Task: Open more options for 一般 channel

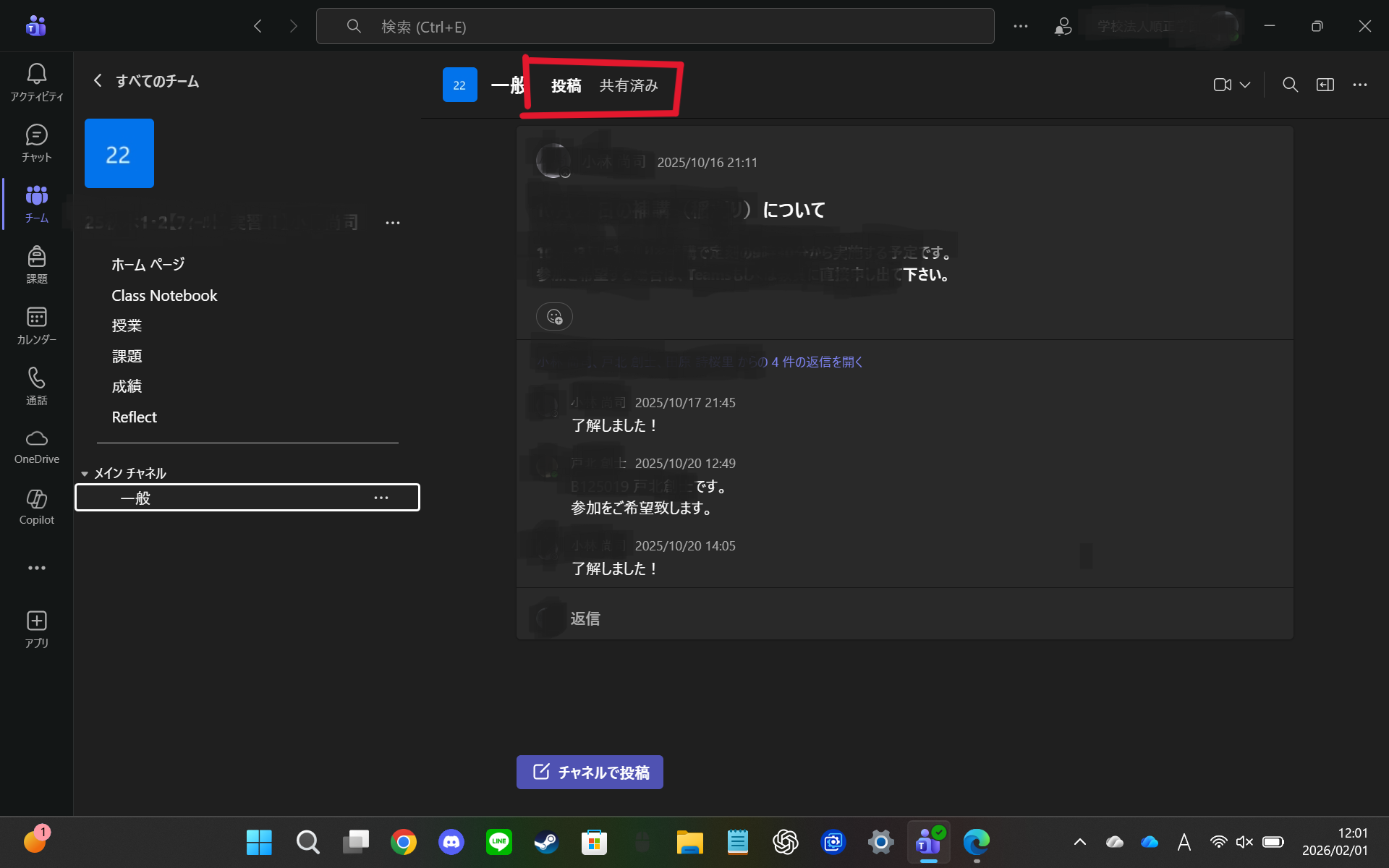Action: pyautogui.click(x=381, y=498)
